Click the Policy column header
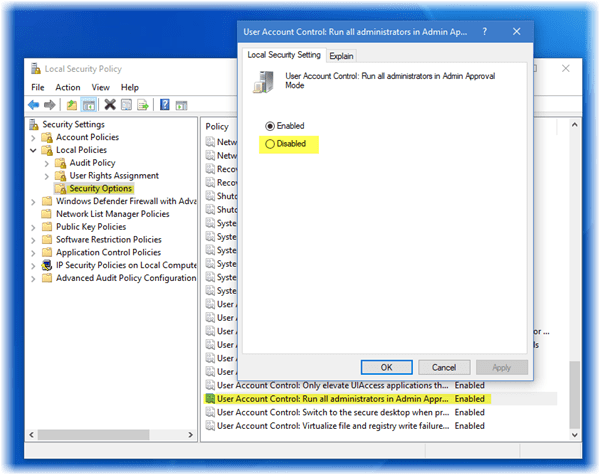600x475 pixels. [217, 127]
